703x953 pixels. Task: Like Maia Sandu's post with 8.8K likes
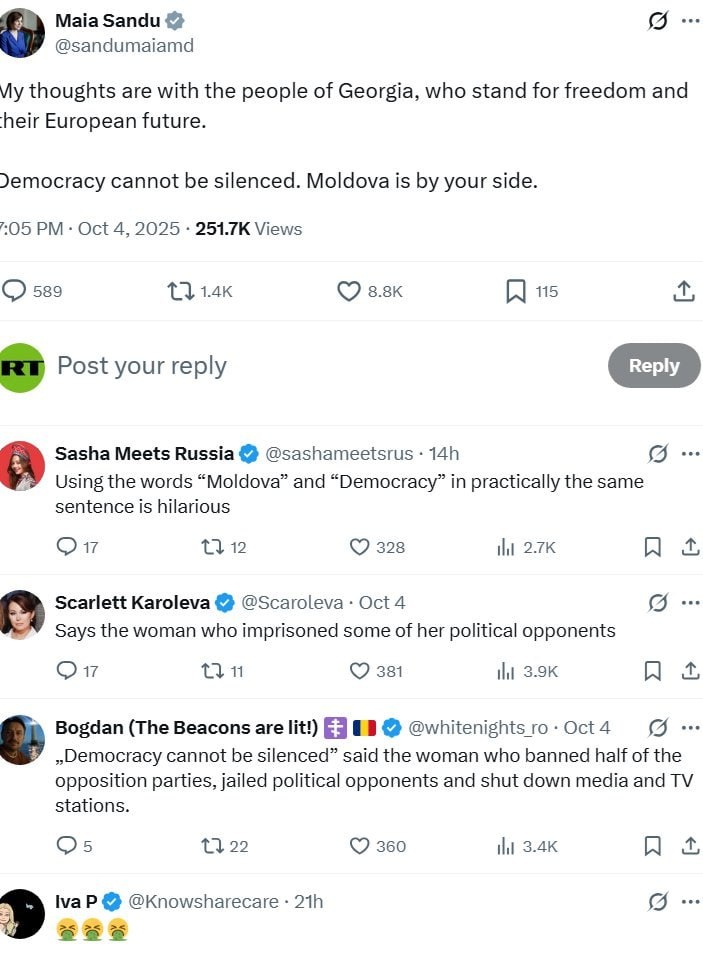(349, 291)
